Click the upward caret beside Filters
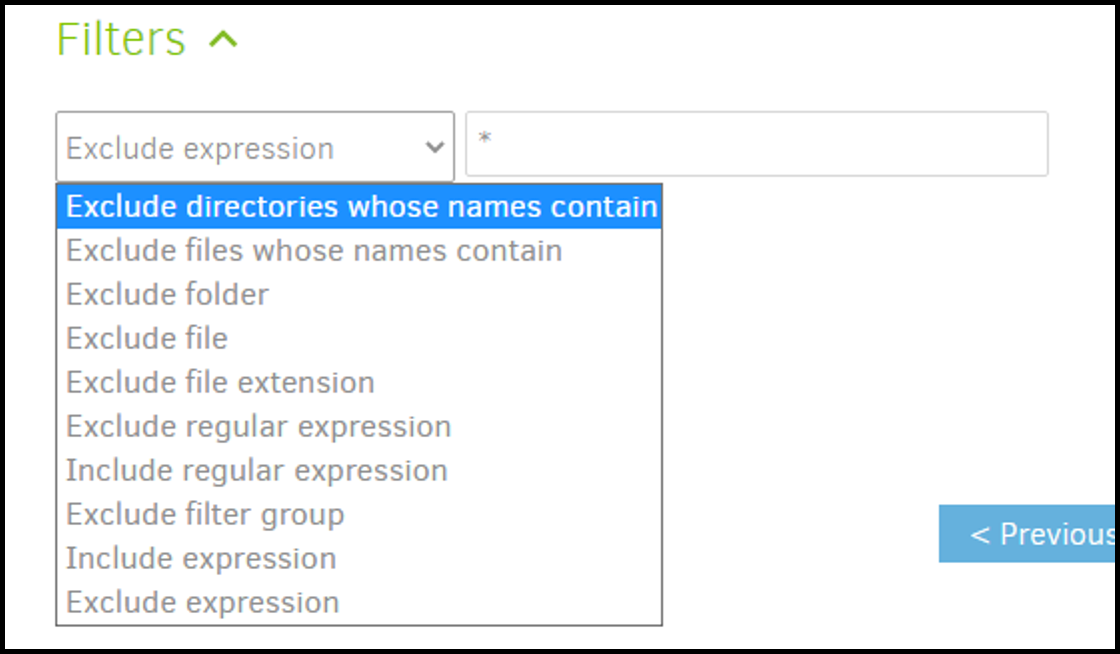Screen dimensions: 1120x654 click(x=223, y=41)
